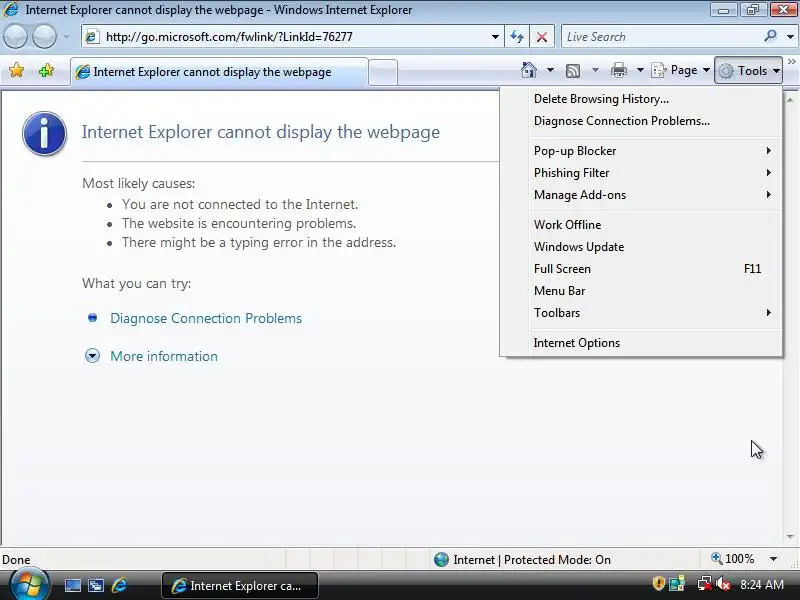800x600 pixels.
Task: Click the Add to Favorites icon
Action: (x=46, y=70)
